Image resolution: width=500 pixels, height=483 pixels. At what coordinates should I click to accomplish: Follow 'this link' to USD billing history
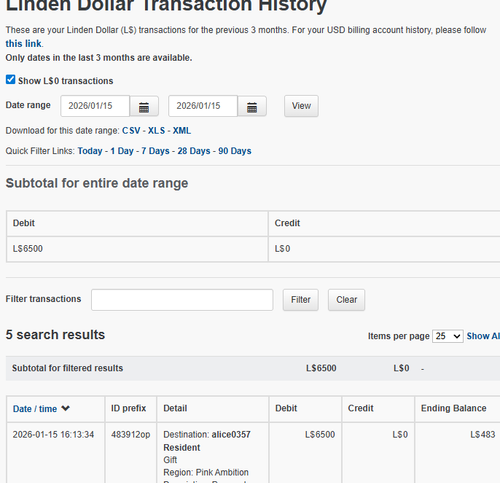(23, 44)
